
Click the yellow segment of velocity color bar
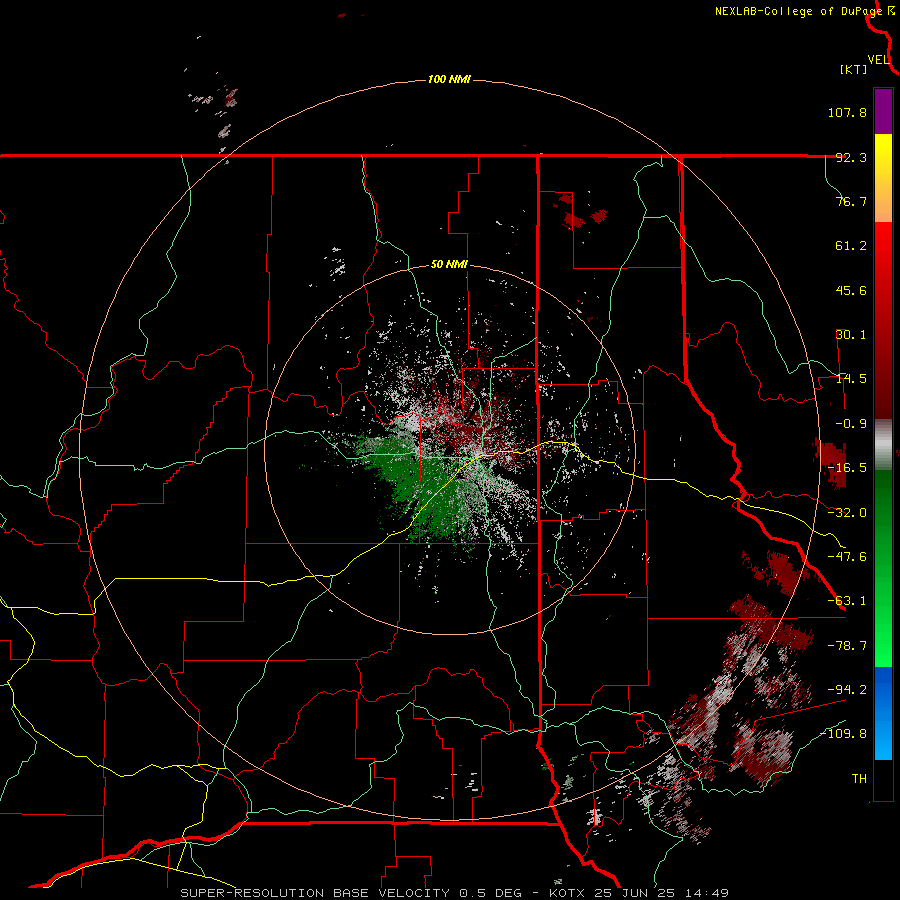[883, 178]
